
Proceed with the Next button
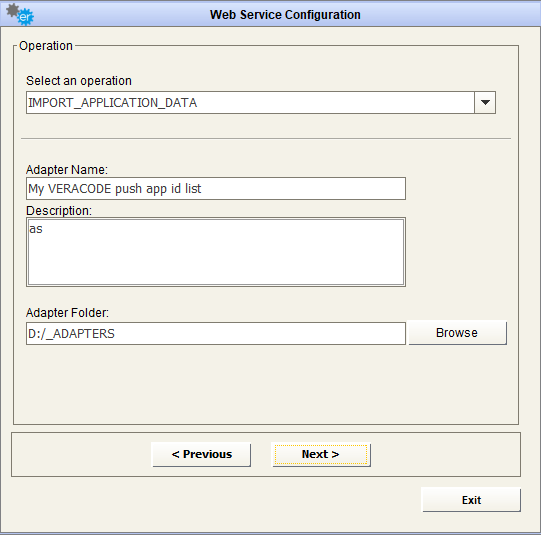pos(321,454)
